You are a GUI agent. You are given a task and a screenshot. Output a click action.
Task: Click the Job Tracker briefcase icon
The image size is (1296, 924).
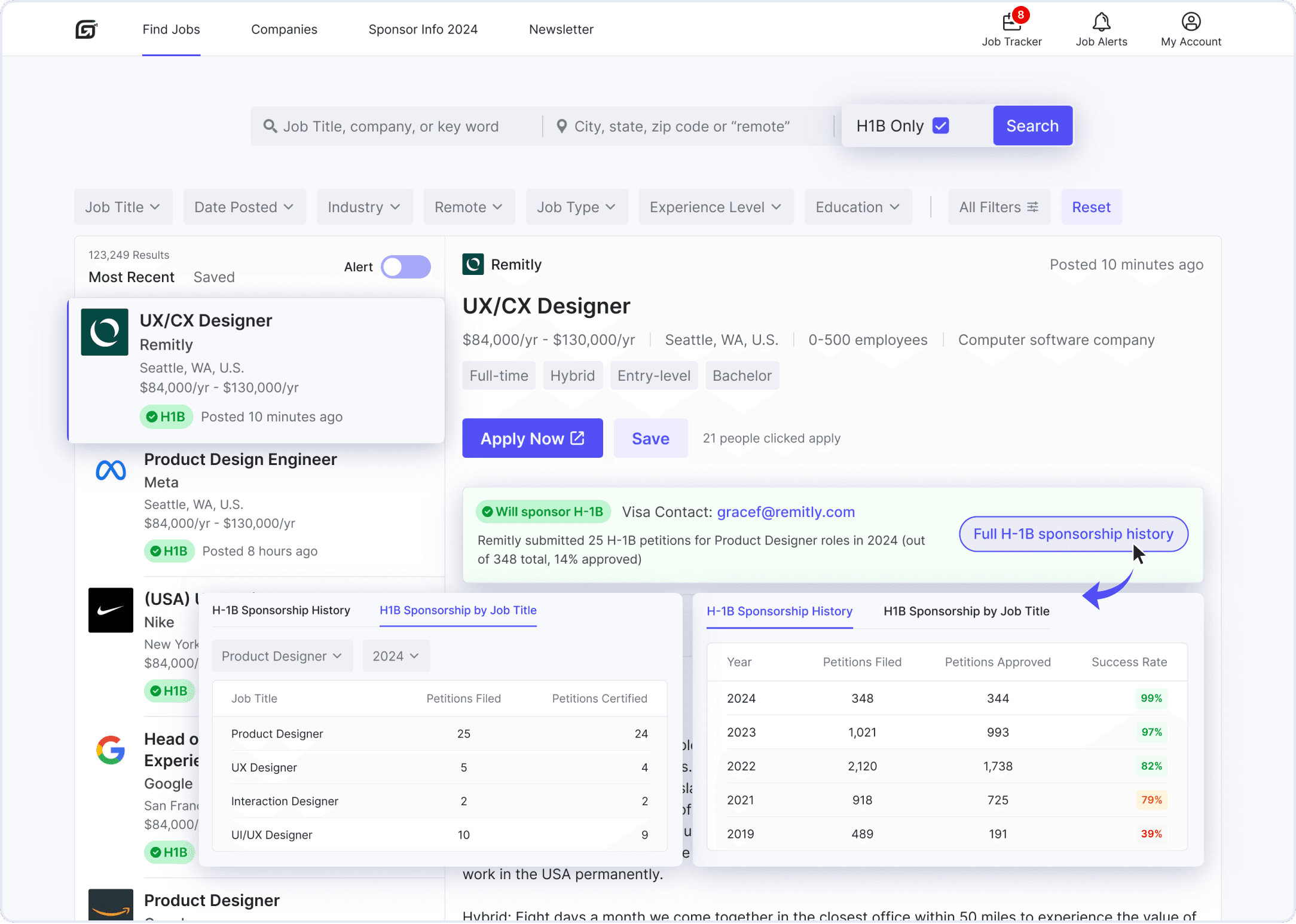(1011, 22)
